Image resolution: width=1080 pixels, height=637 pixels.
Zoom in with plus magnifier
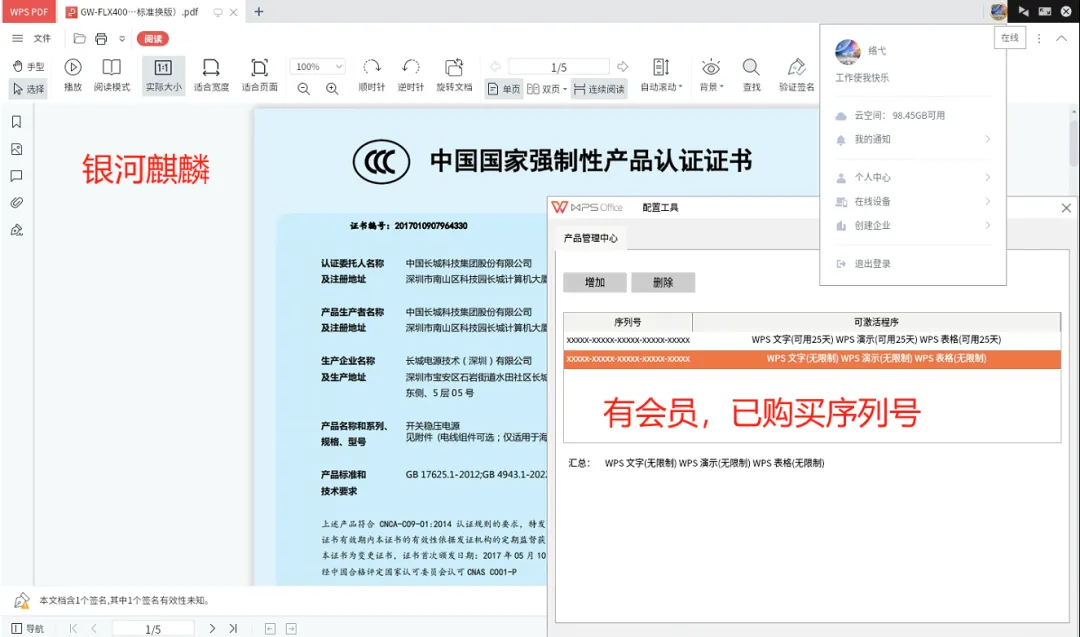(332, 89)
